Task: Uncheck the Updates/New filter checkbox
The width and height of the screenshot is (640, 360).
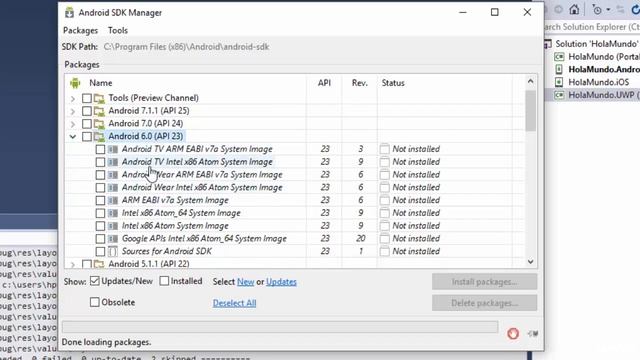Action: [x=95, y=281]
